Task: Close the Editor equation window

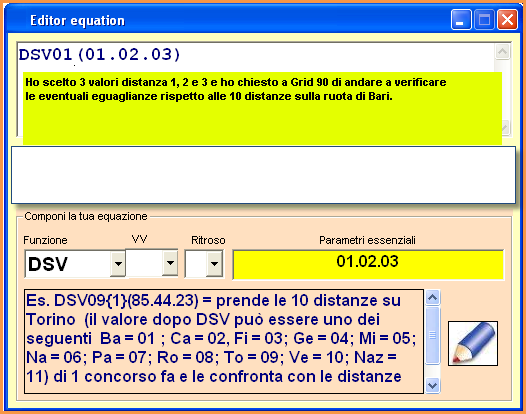Action: [507, 20]
